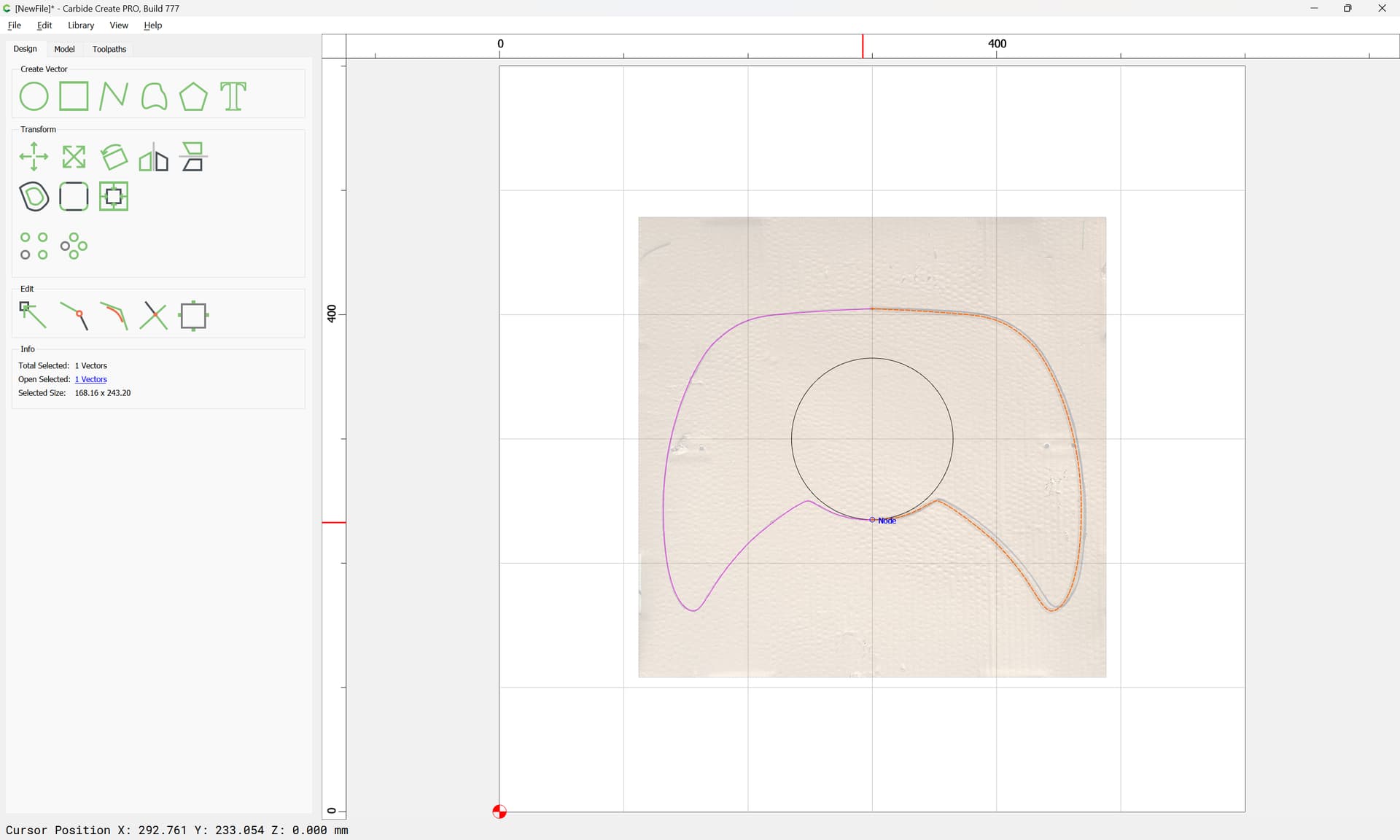Switch to the Model tab

click(x=64, y=49)
